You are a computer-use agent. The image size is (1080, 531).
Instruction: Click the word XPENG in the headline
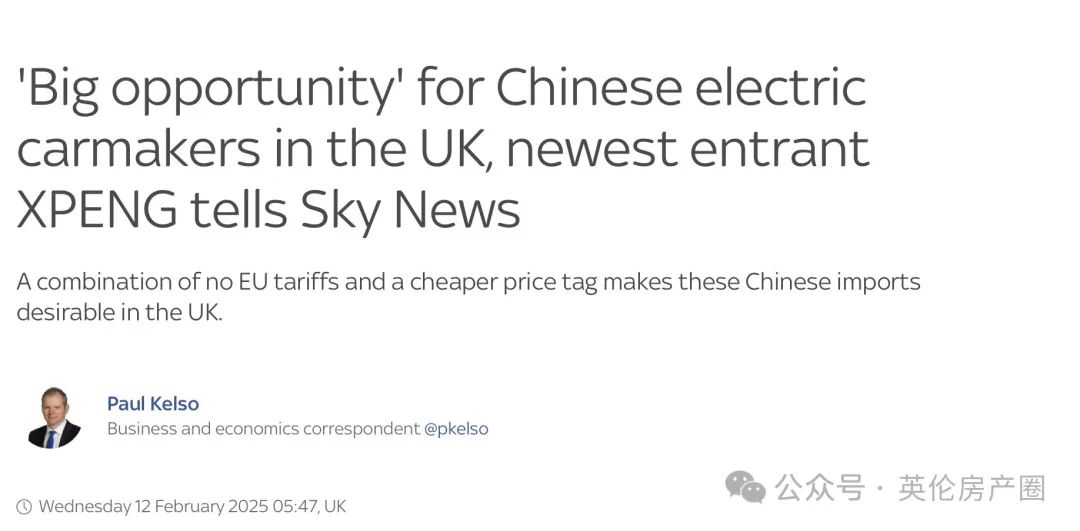[97, 209]
